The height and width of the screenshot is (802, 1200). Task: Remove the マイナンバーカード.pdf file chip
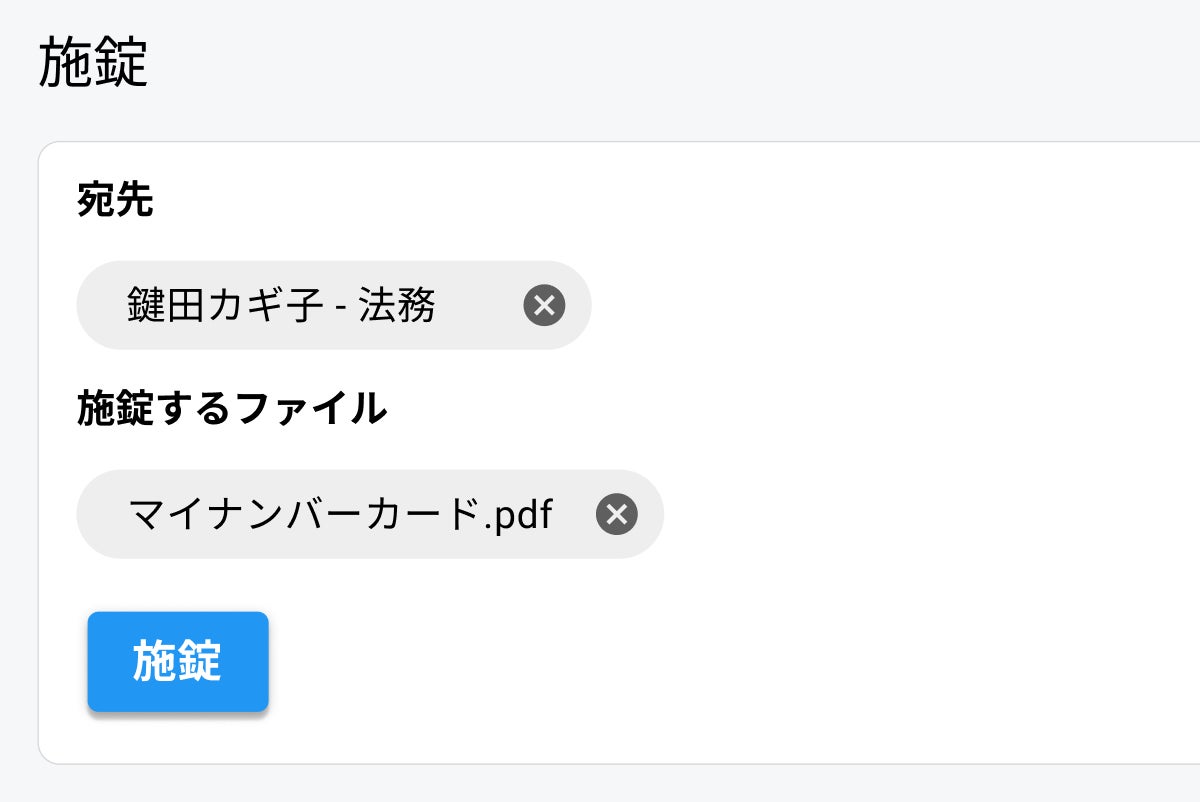pos(616,514)
